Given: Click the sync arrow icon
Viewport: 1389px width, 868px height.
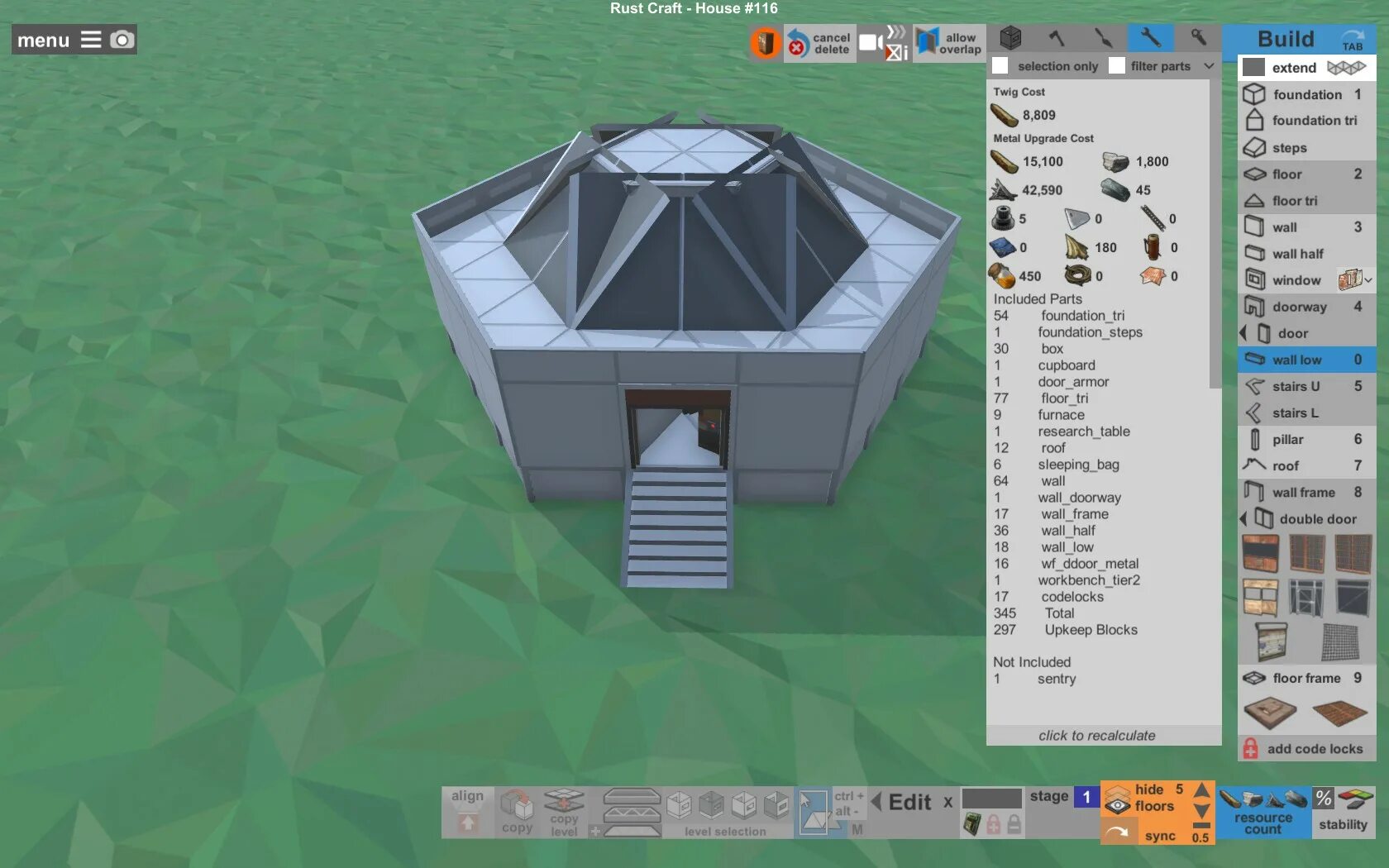Looking at the screenshot, I should pyautogui.click(x=1118, y=832).
